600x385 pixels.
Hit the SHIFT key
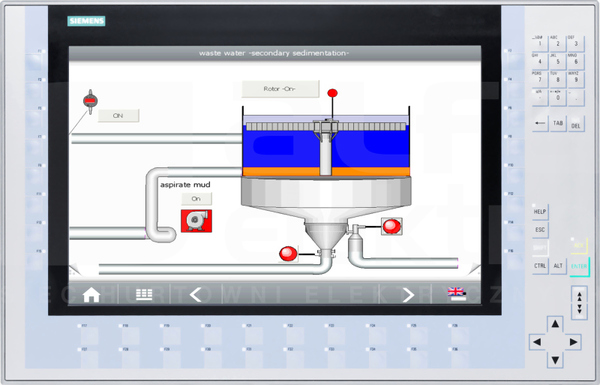point(540,248)
